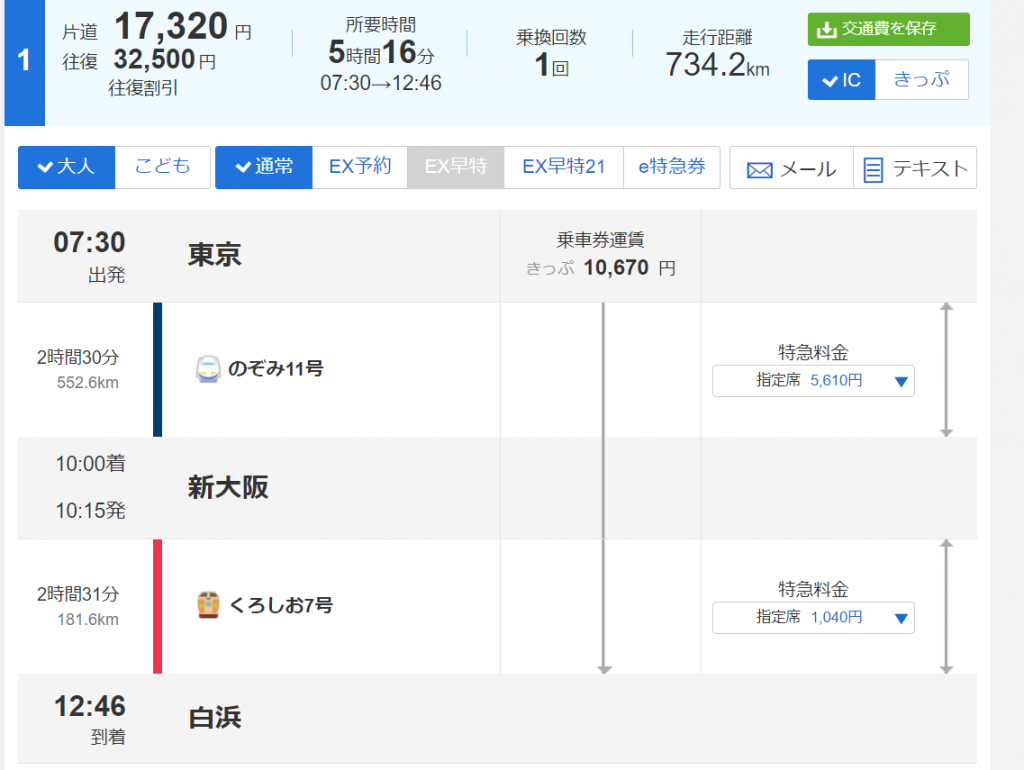
Task: Click the 往復割引 label
Action: coord(143,88)
